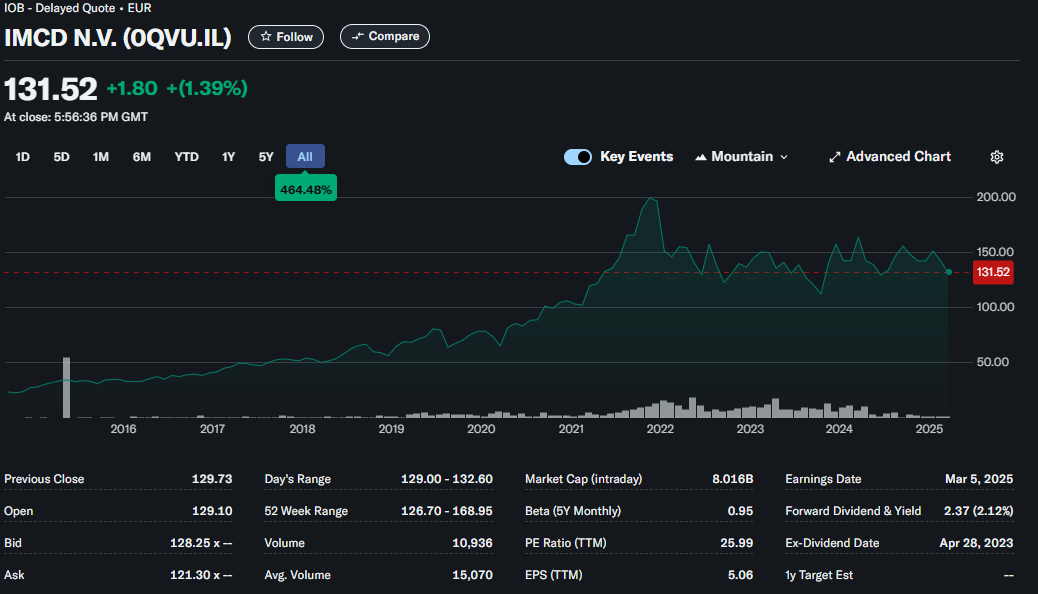Screen dimensions: 1038x594
Task: Click 52 Week Range value 126.70 - 168.95
Action: [447, 511]
